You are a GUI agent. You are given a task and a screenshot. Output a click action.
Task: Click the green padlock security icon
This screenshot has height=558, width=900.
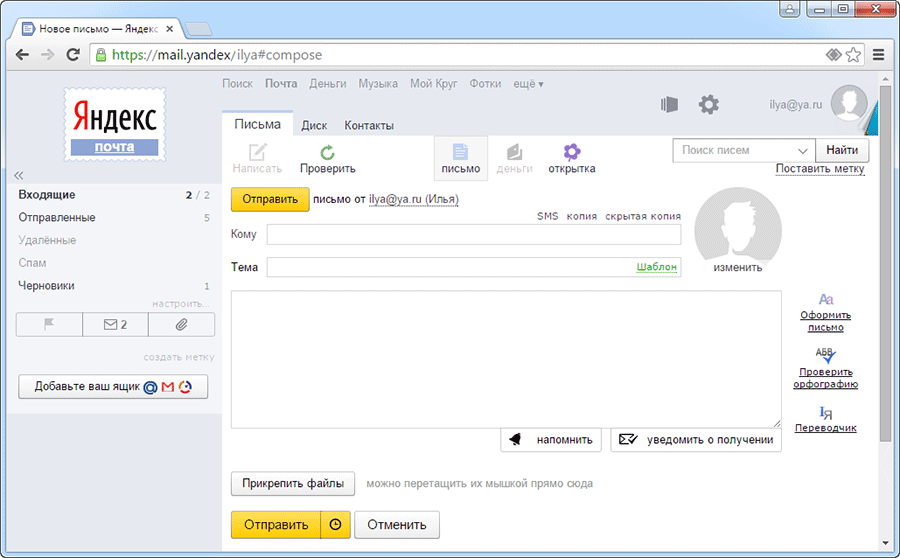click(101, 55)
